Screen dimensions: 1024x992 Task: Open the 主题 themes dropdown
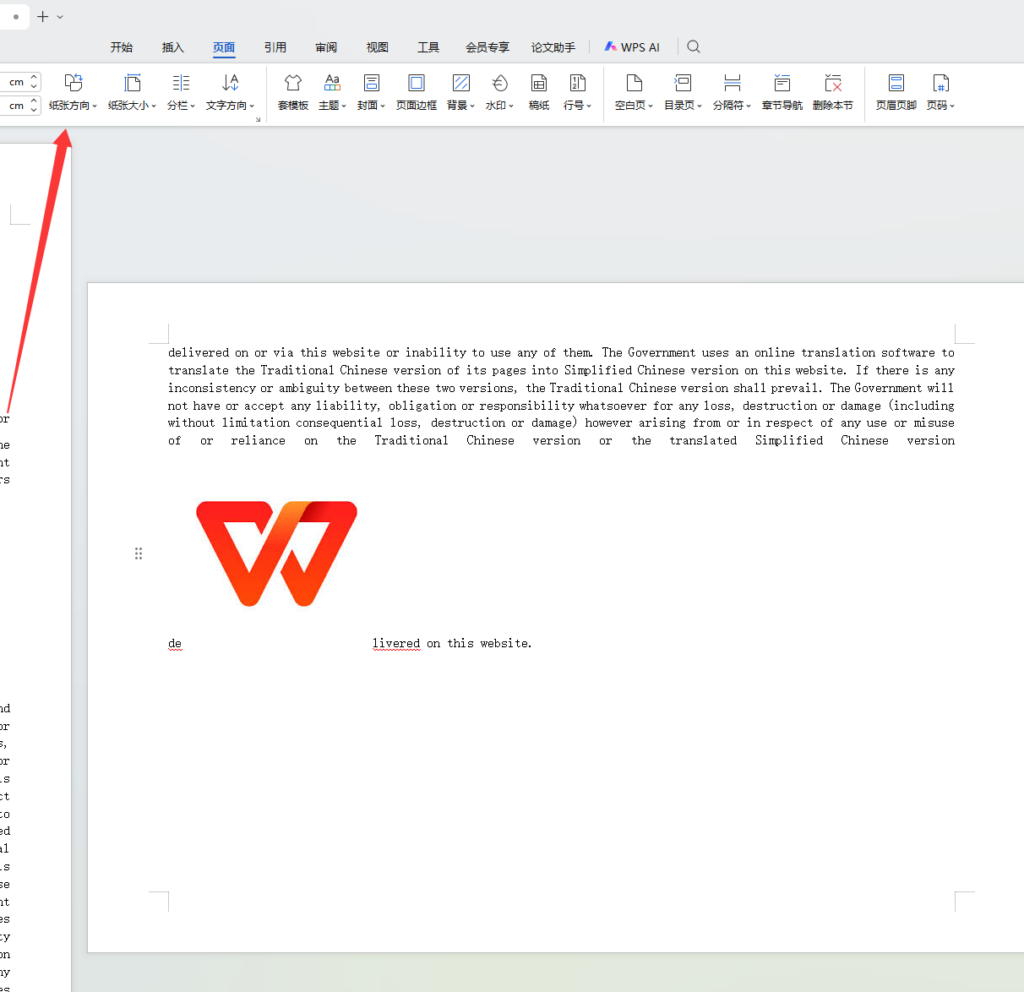point(332,91)
